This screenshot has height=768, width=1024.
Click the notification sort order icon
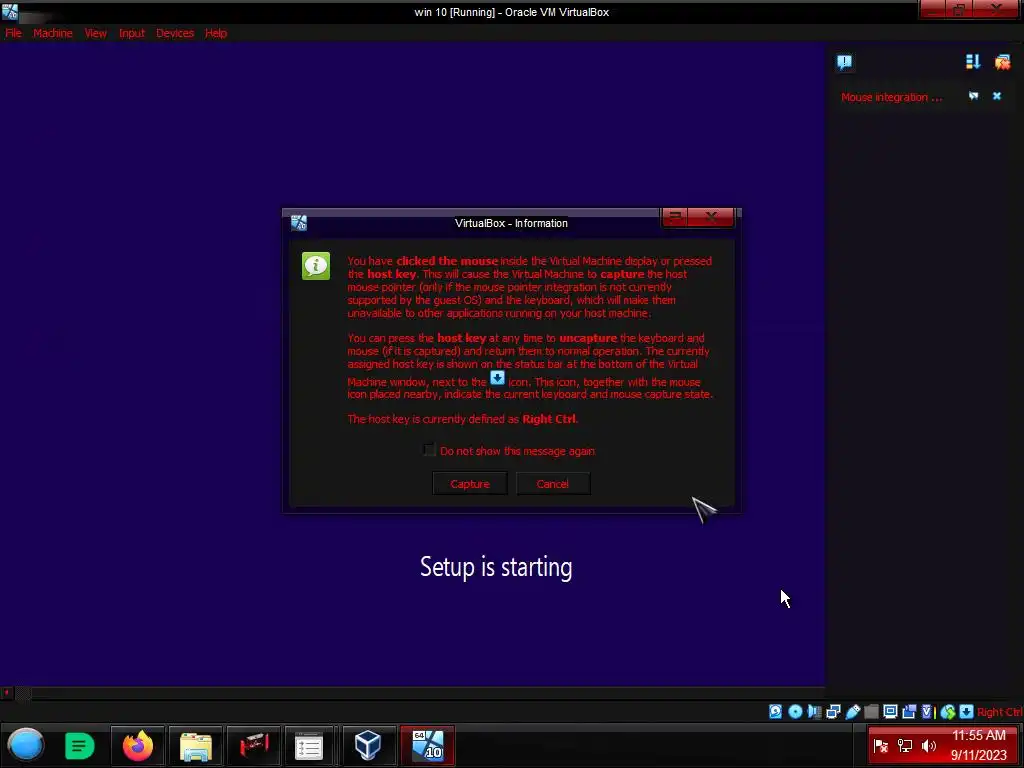973,61
